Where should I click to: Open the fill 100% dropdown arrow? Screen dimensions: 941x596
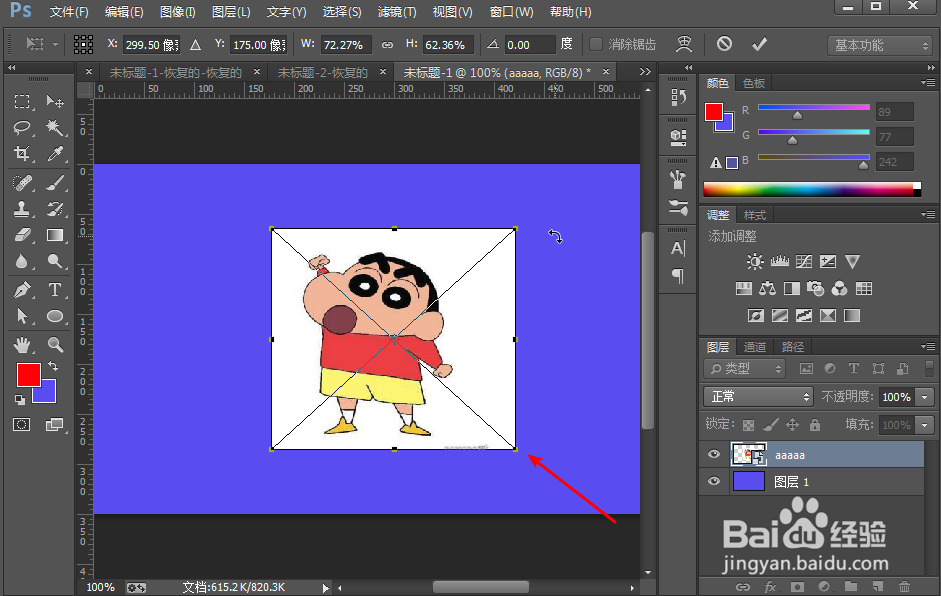[925, 425]
